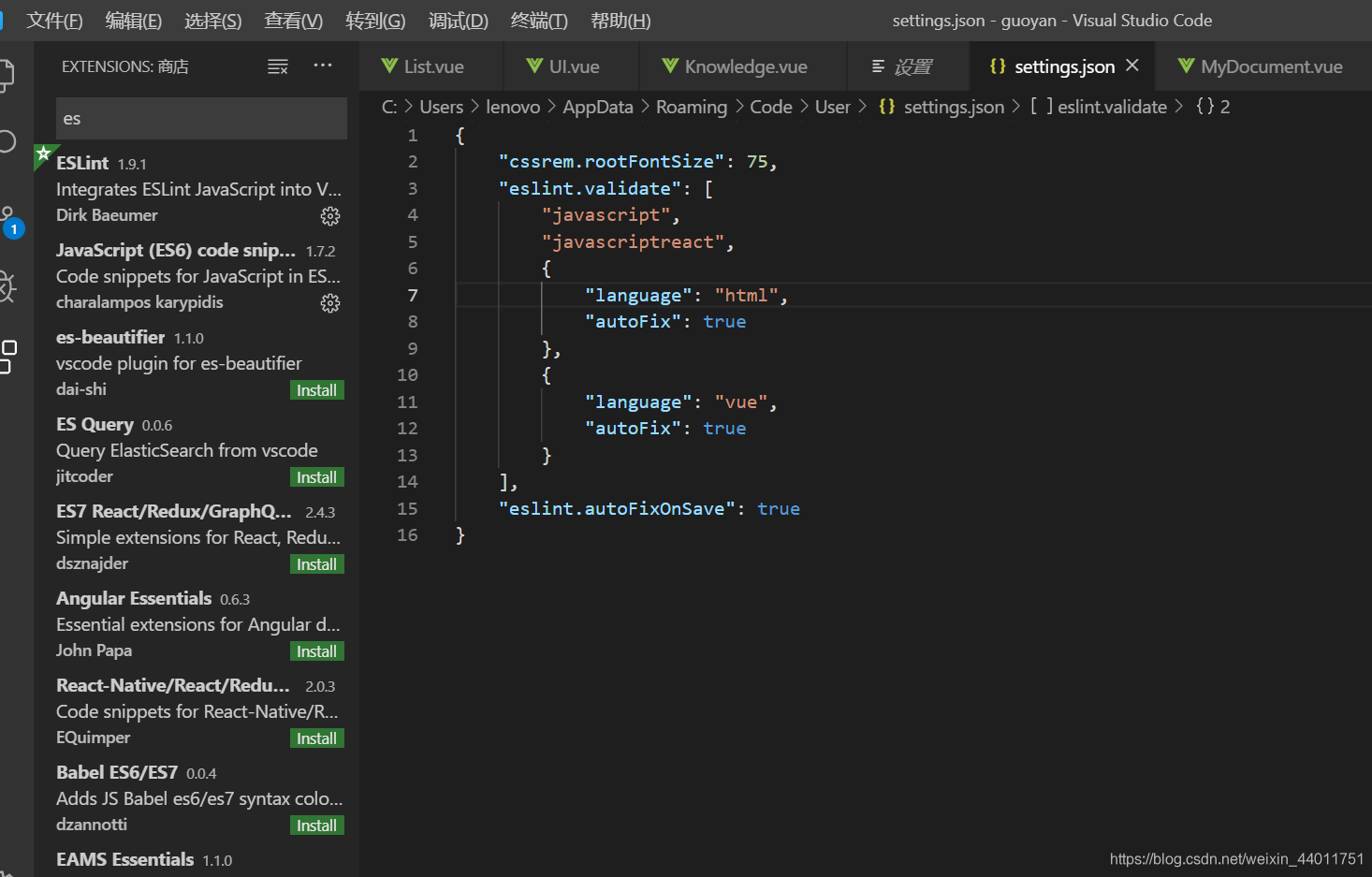
Task: Open the Search icon in activity bar
Action: [7, 141]
